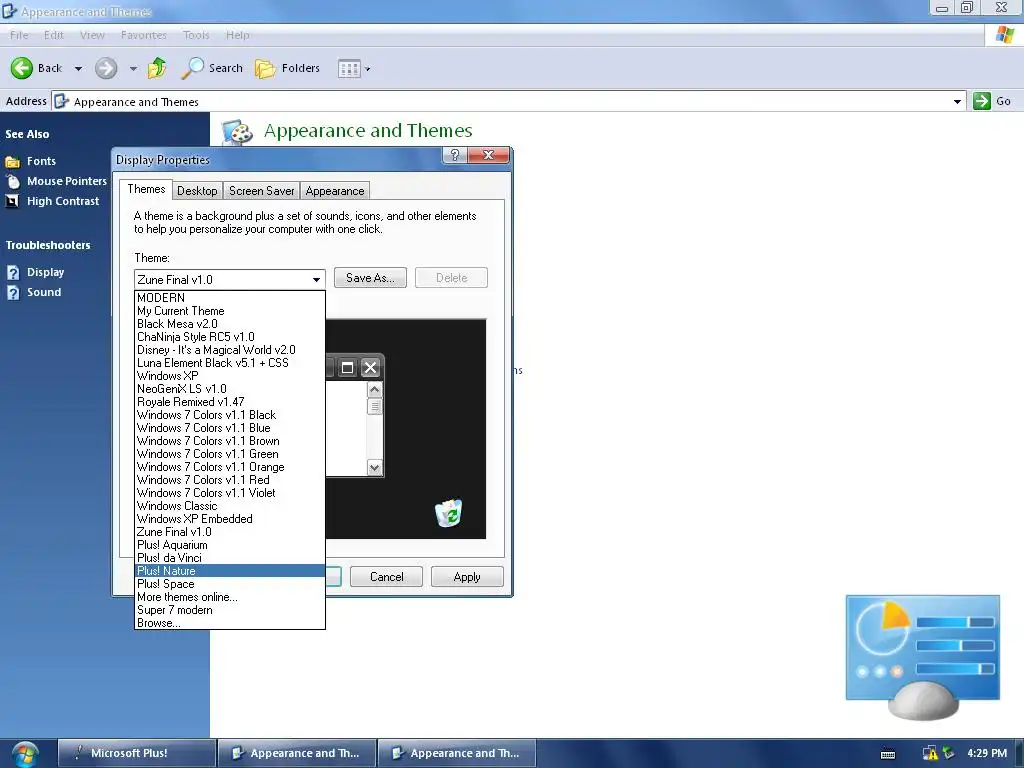The image size is (1024, 768).
Task: Expand the Back history dropdown arrow
Action: (78, 69)
